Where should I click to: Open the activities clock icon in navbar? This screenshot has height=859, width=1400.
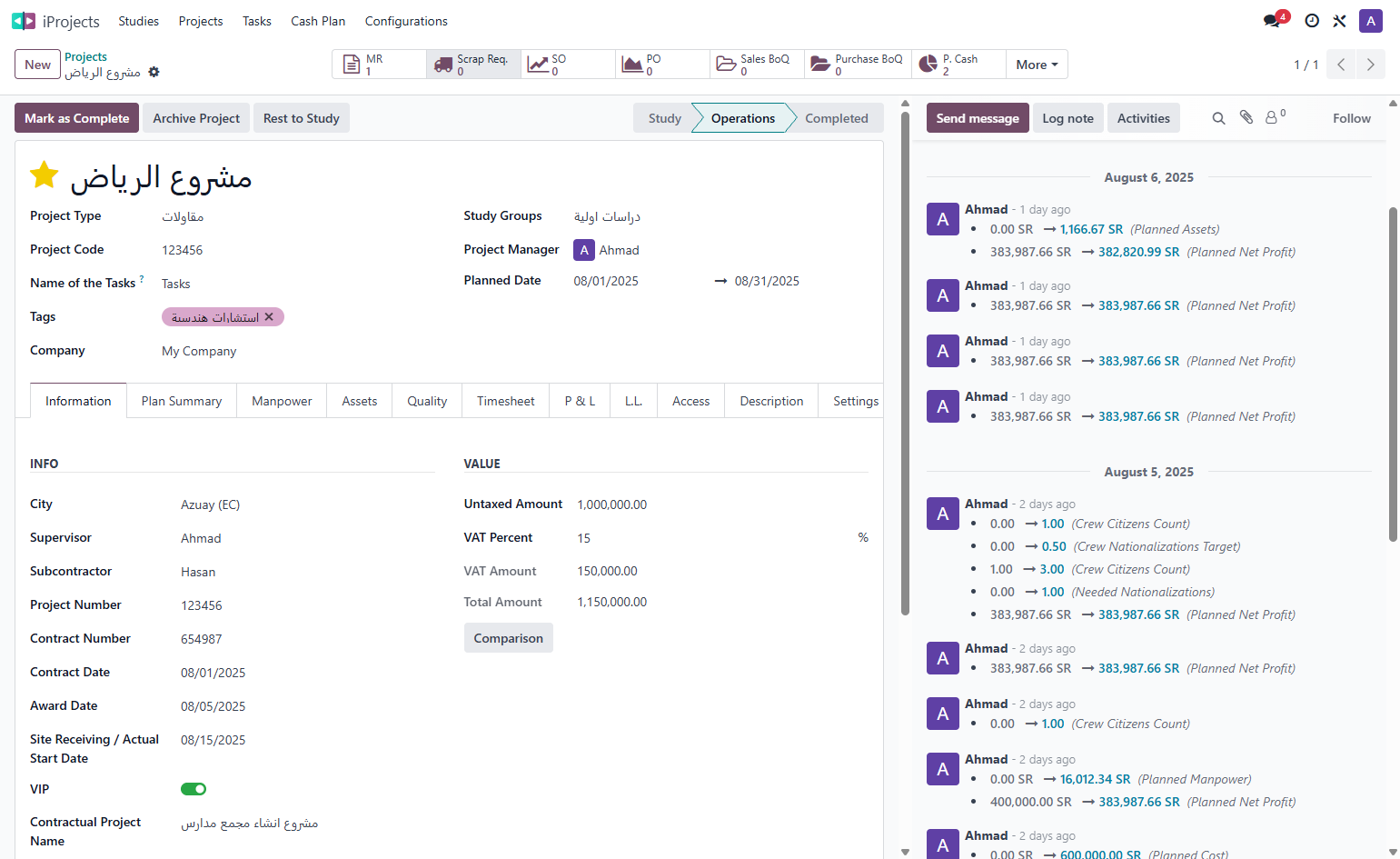click(1312, 21)
